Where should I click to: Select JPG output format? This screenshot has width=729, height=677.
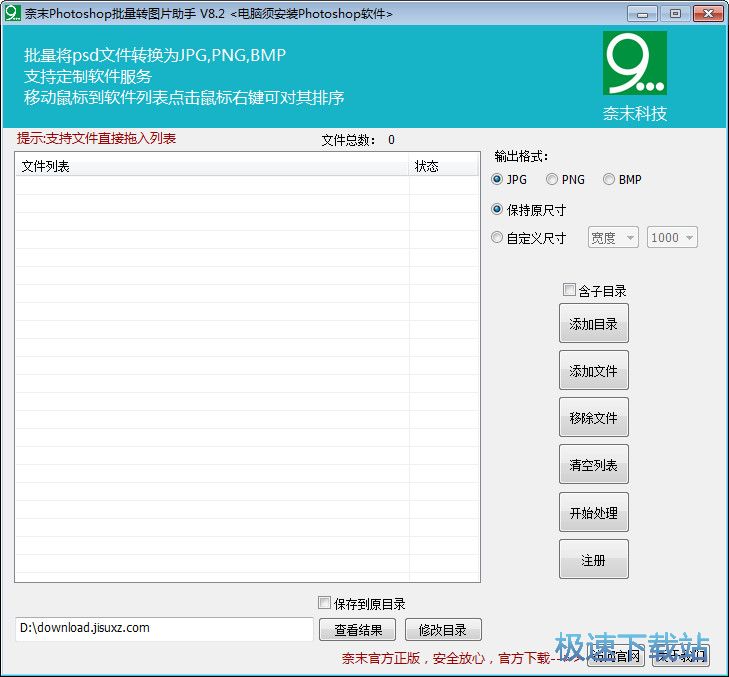pyautogui.click(x=498, y=180)
